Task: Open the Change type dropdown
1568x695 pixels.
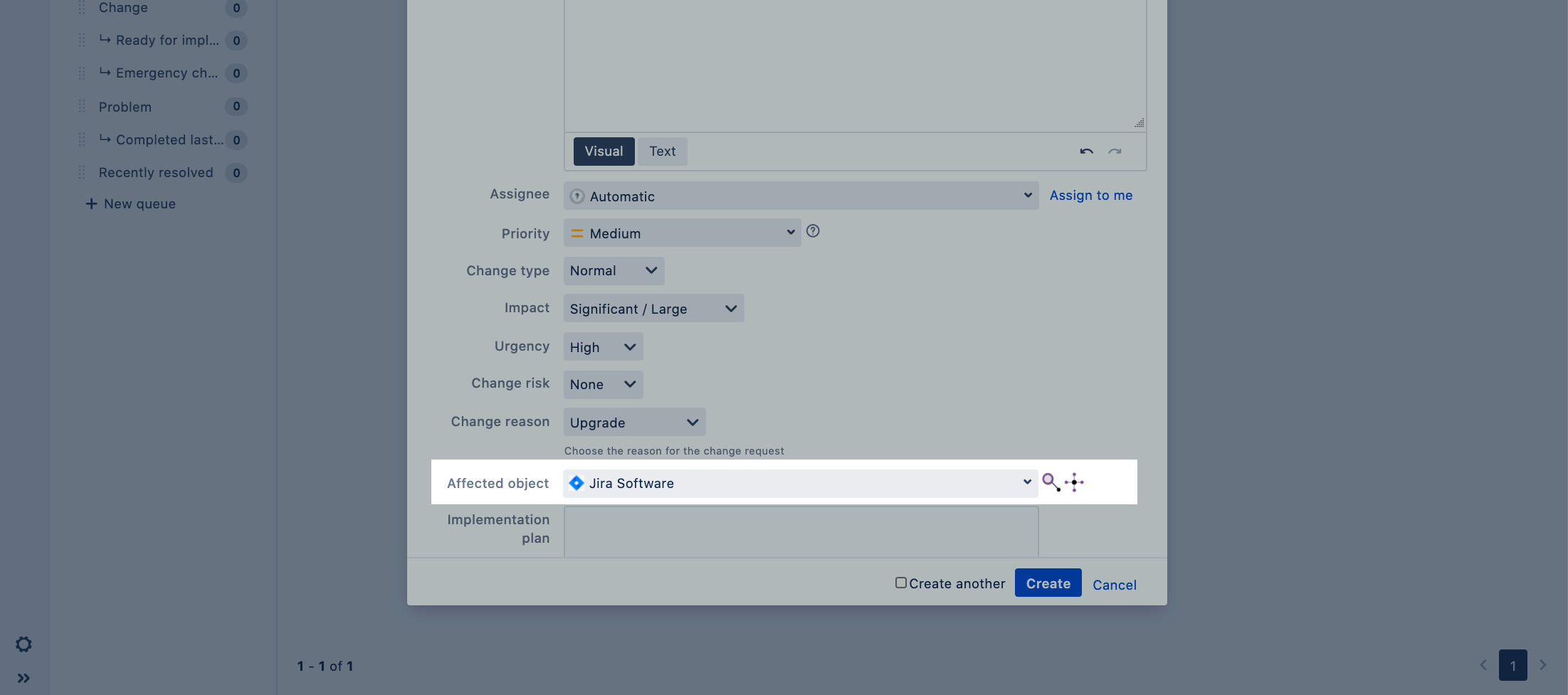Action: tap(614, 271)
